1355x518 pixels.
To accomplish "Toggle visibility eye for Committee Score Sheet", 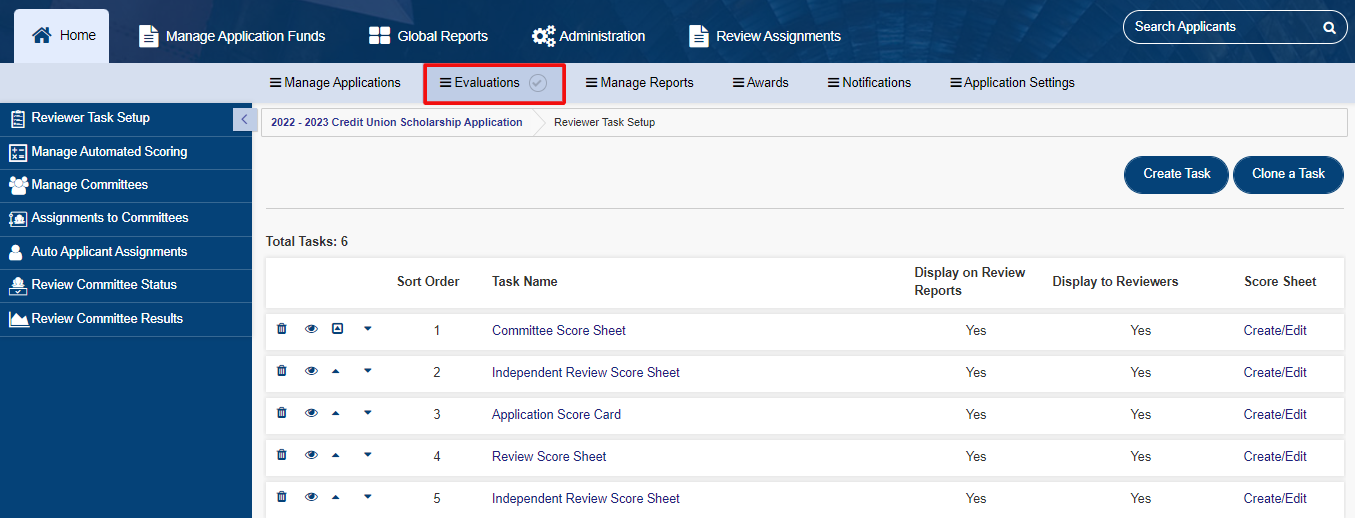I will pyautogui.click(x=311, y=329).
